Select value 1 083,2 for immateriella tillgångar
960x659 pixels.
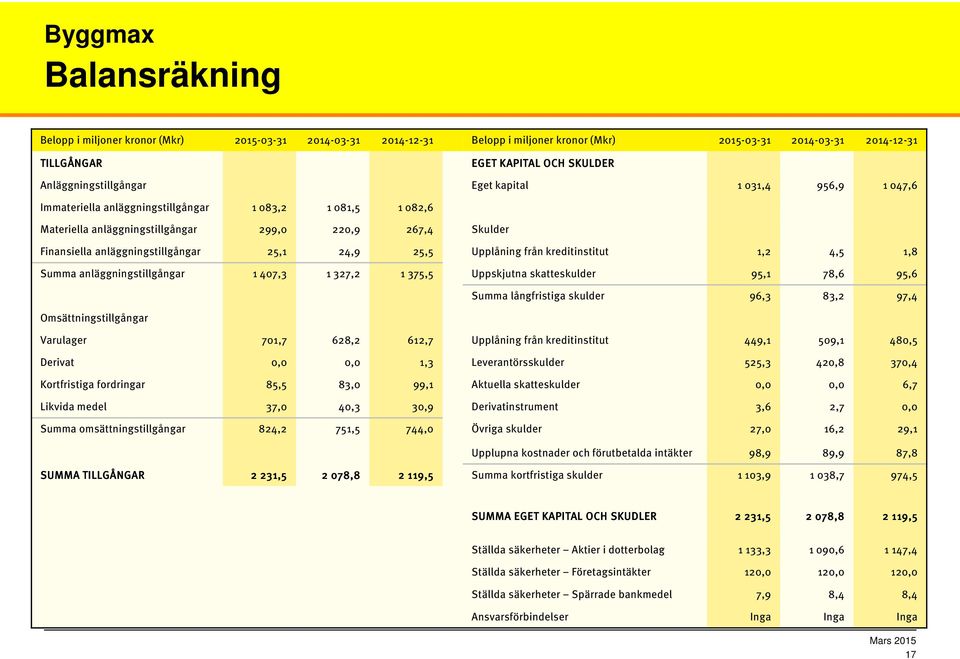[269, 208]
